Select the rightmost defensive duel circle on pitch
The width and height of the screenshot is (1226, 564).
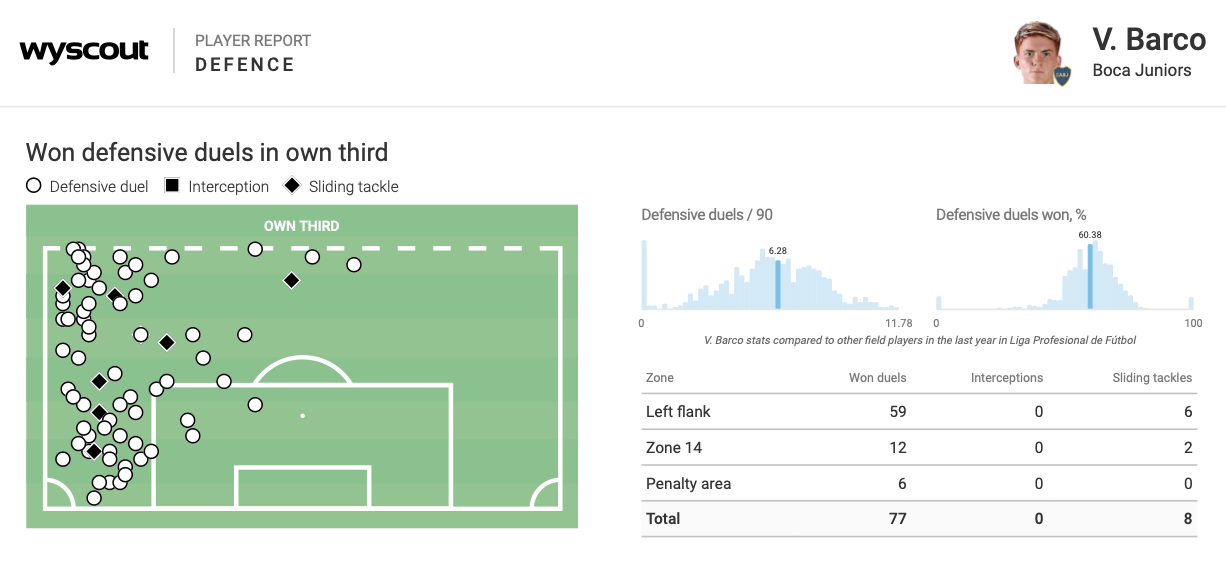(x=354, y=265)
